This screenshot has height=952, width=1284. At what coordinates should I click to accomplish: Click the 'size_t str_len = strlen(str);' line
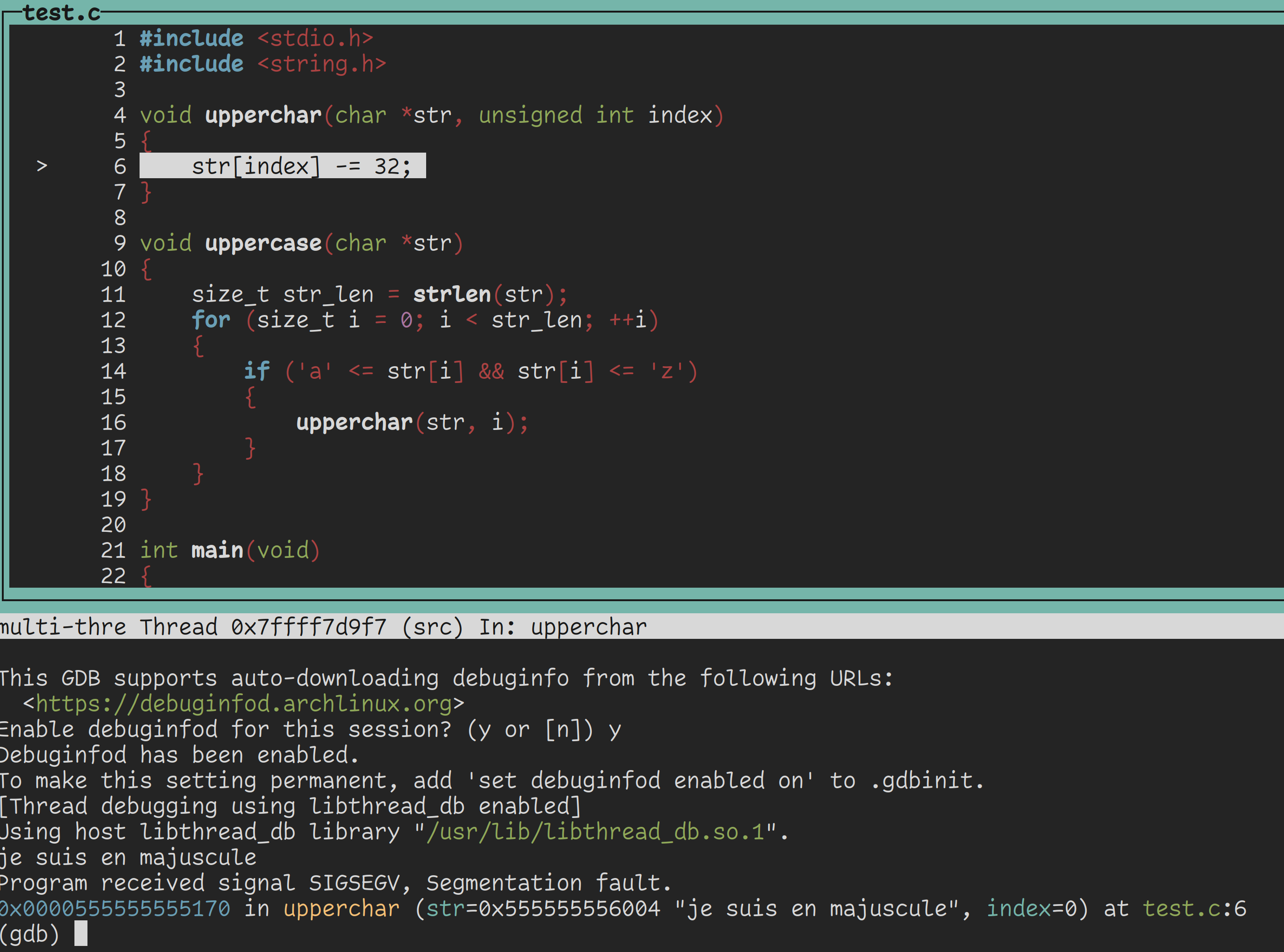click(380, 295)
